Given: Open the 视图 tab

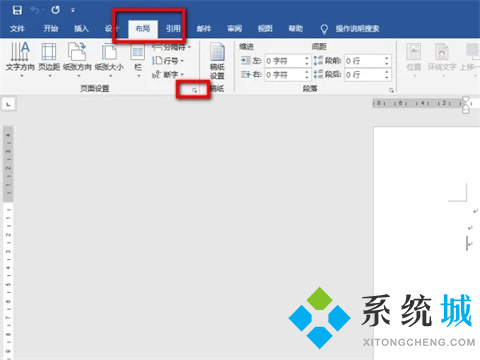Looking at the screenshot, I should (265, 29).
